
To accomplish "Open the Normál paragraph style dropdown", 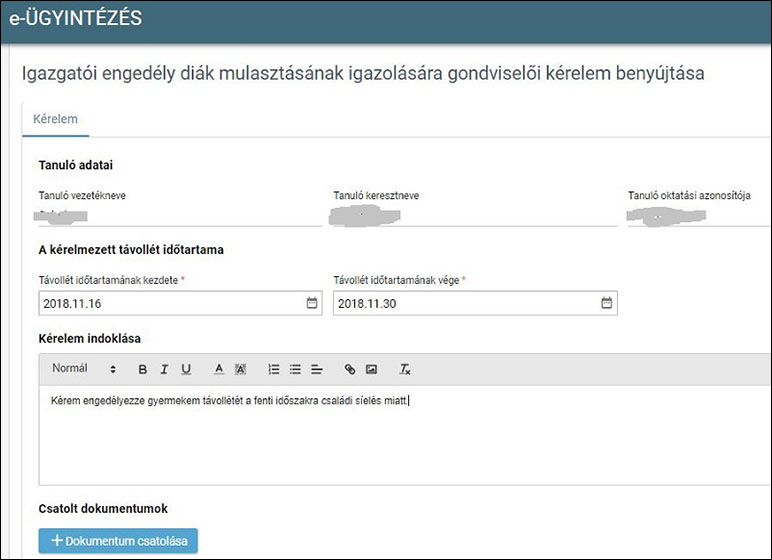I will click(x=84, y=368).
